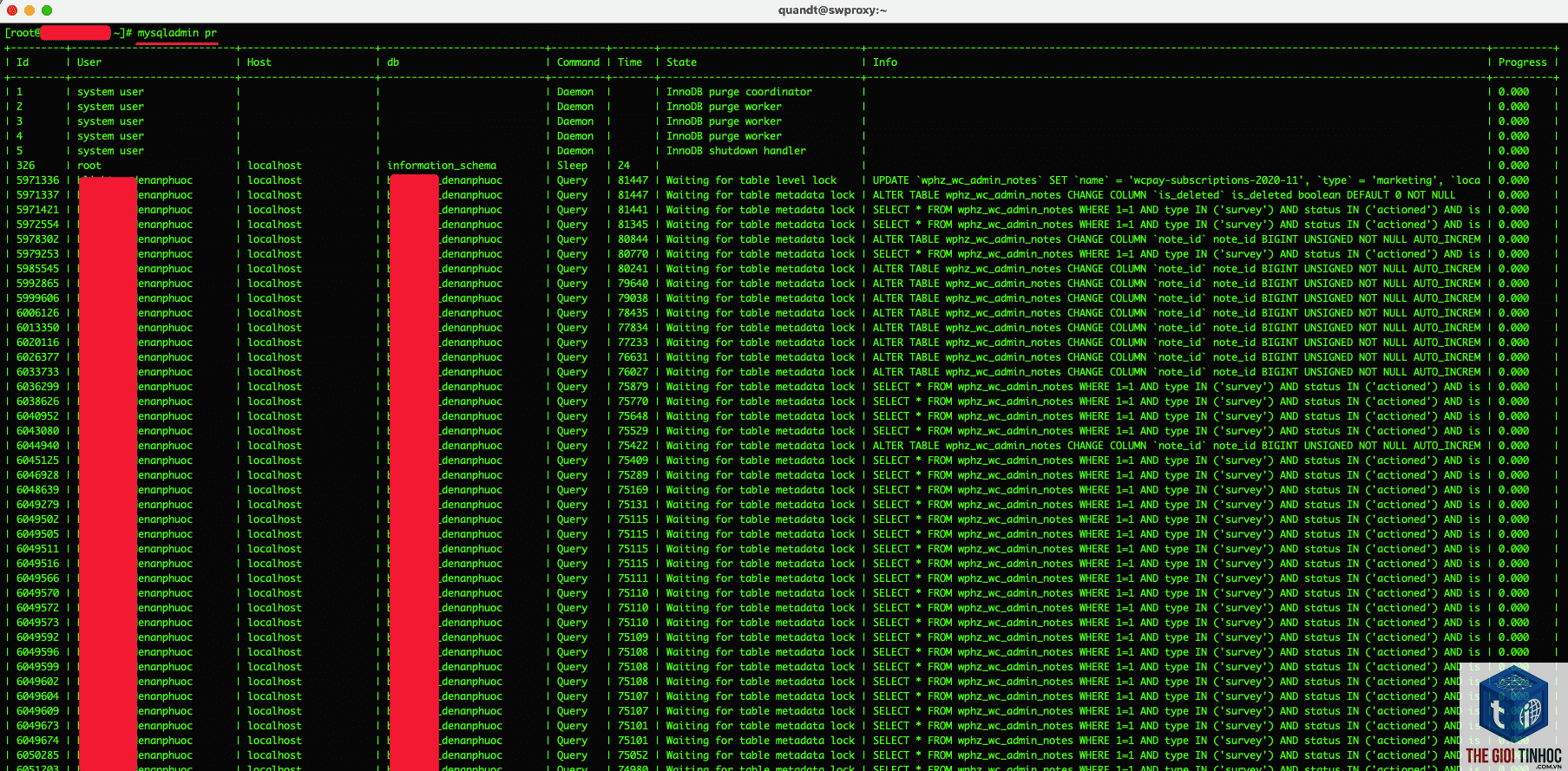
Task: Close the terminal window with the red button
Action: point(11,10)
